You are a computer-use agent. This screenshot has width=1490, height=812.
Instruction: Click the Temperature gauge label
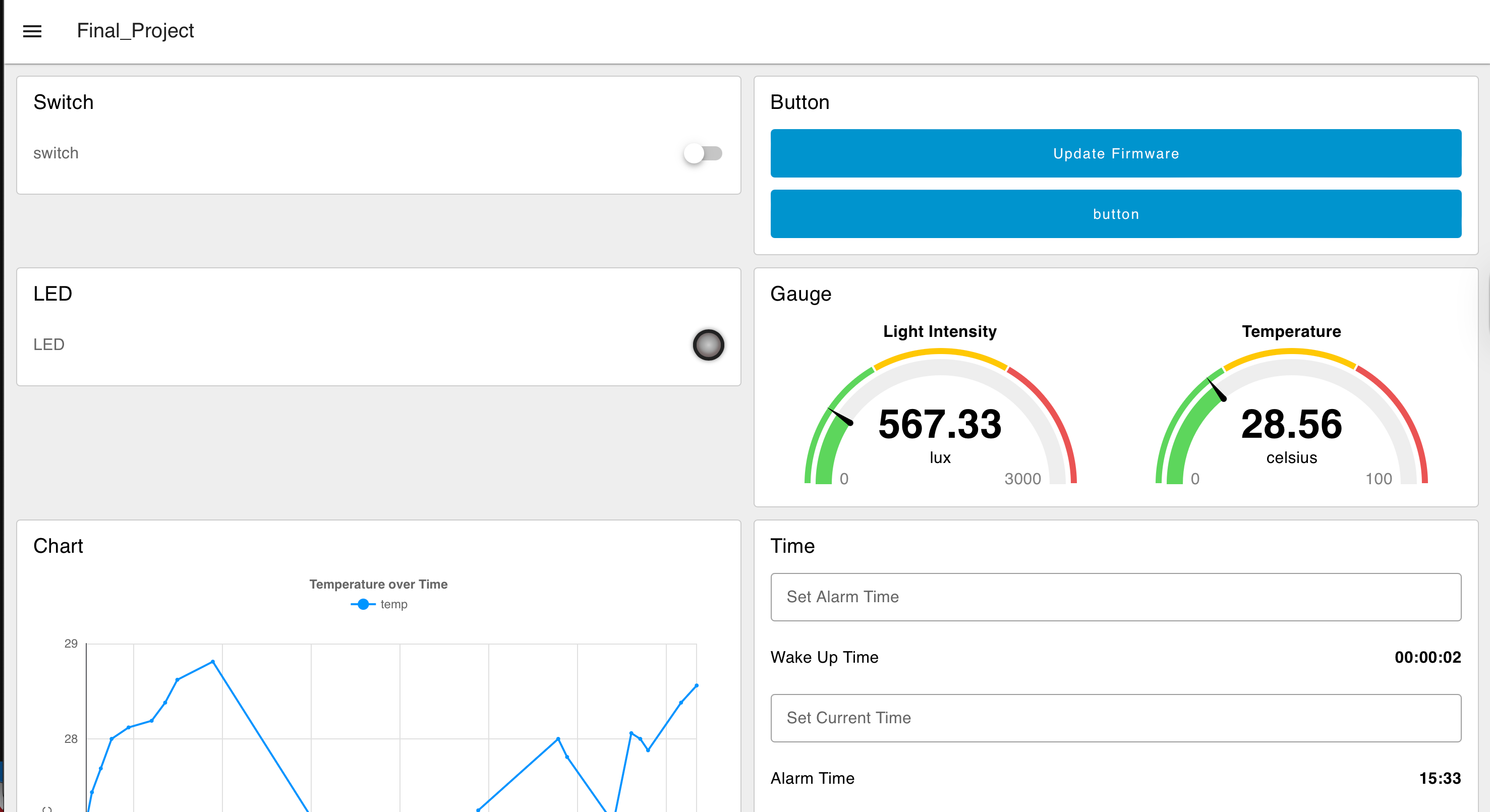1291,331
